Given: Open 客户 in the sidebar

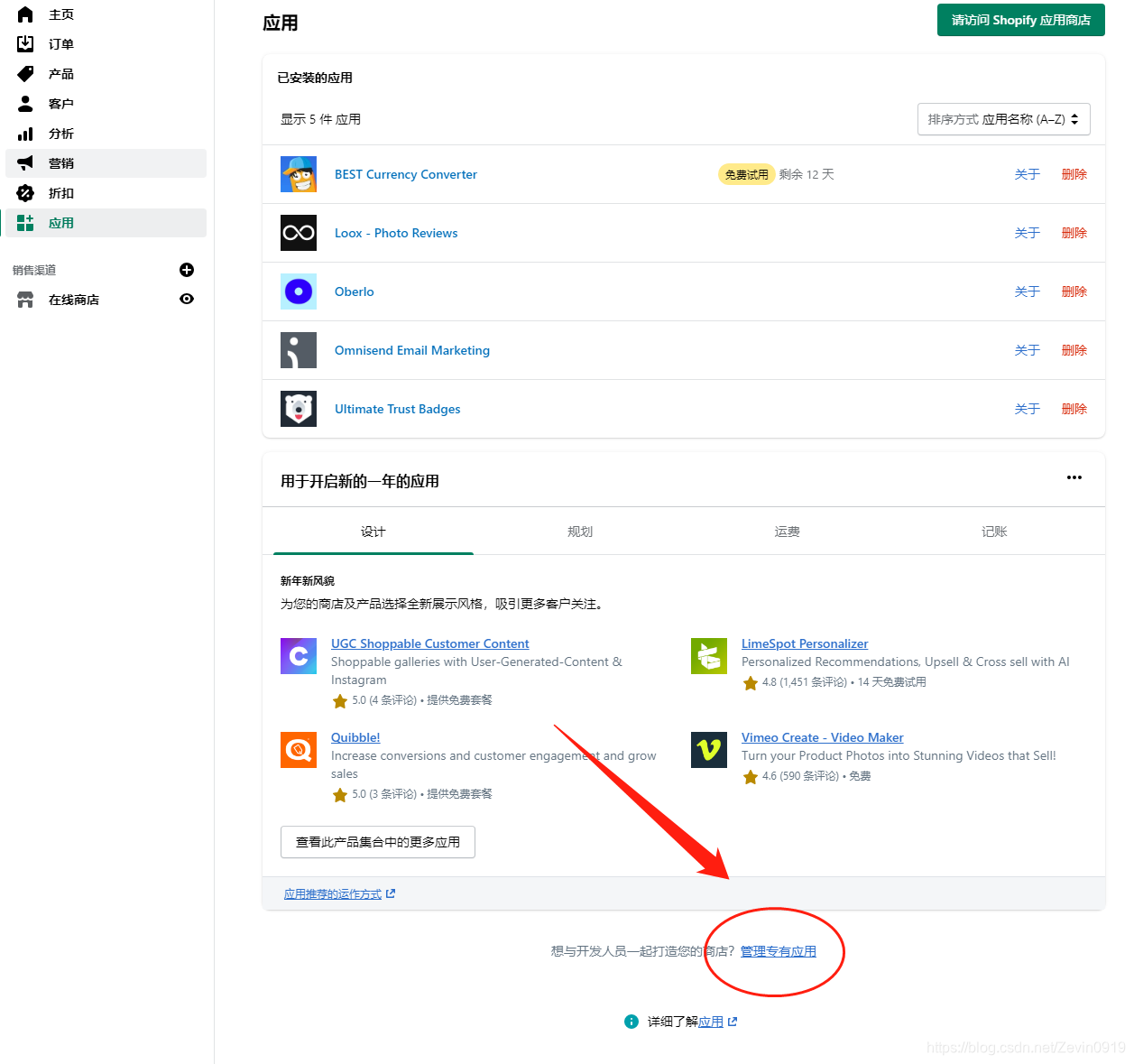Looking at the screenshot, I should click(61, 104).
